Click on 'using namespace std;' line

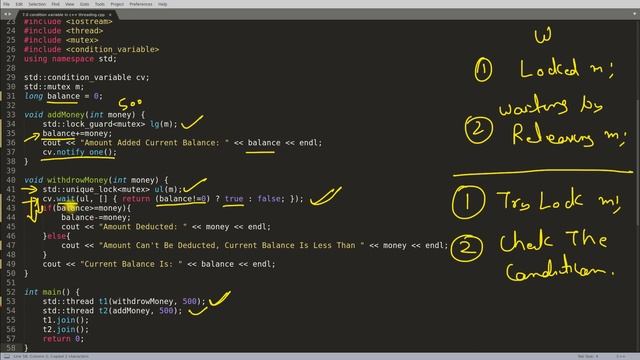pyautogui.click(x=70, y=59)
